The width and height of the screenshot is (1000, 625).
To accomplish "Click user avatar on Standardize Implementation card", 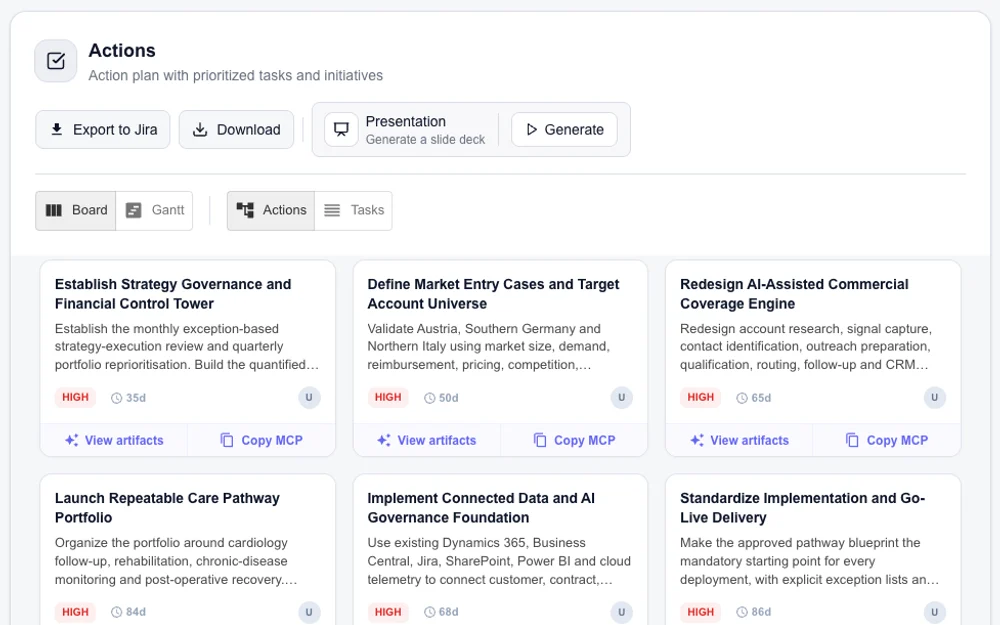I will pos(935,612).
